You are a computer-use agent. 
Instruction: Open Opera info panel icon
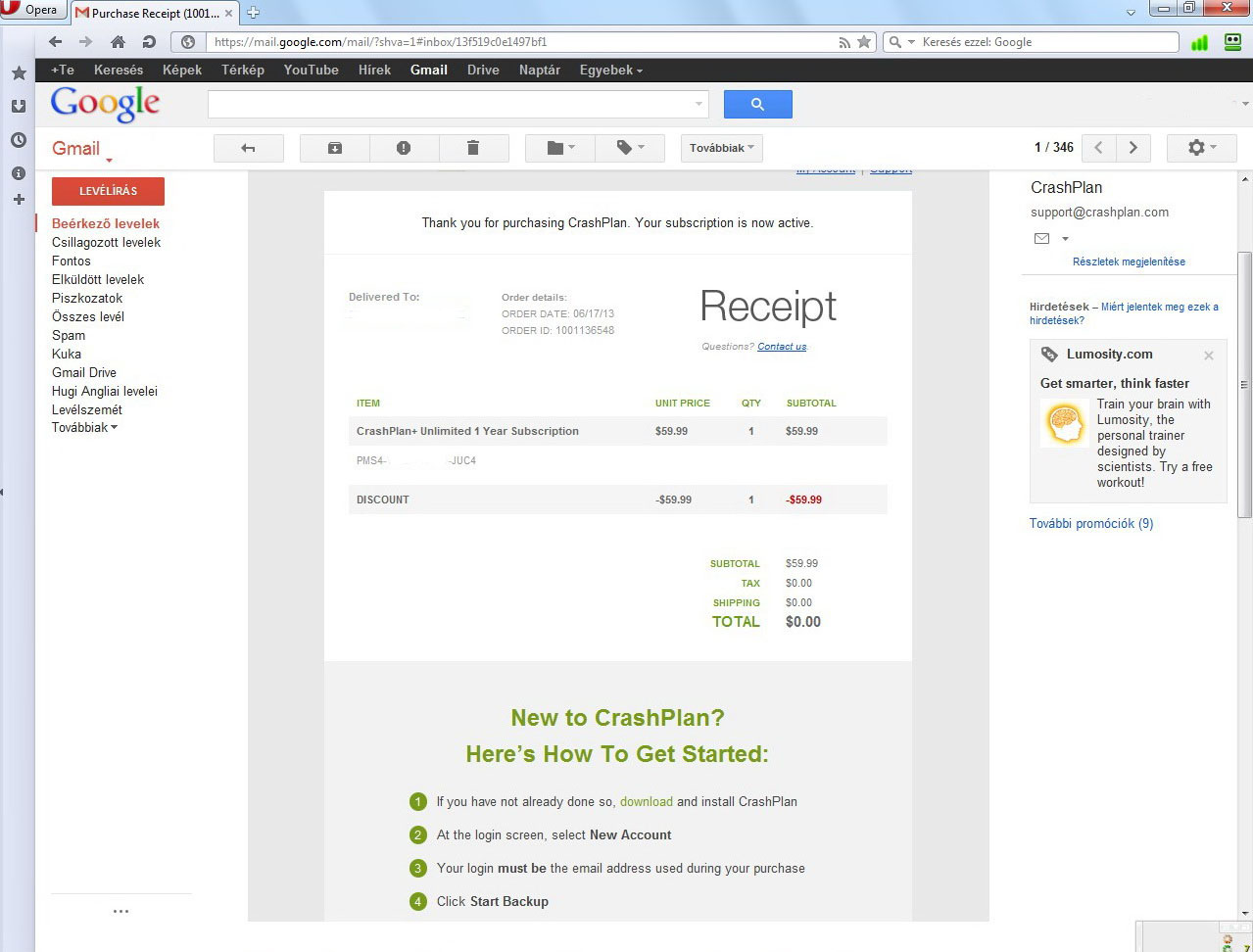[18, 172]
